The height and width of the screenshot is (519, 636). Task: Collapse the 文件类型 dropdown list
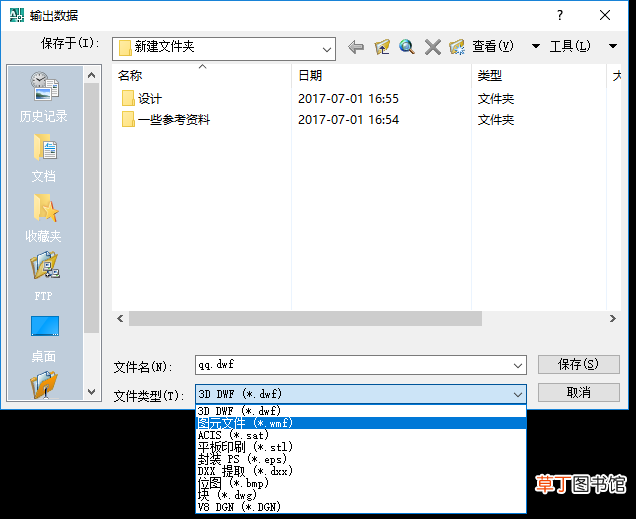click(518, 394)
